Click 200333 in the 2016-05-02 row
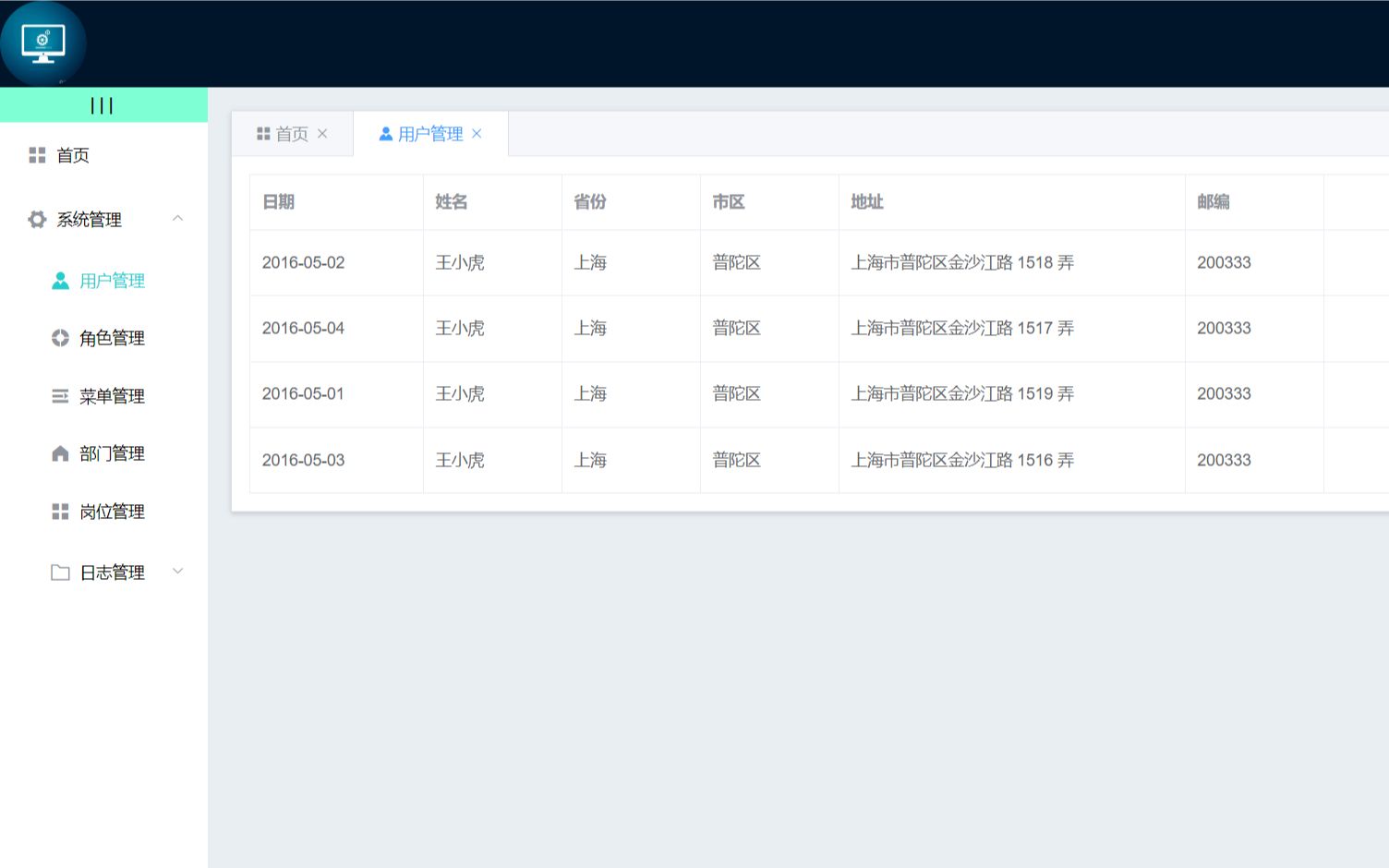This screenshot has height=868, width=1389. click(x=1224, y=263)
